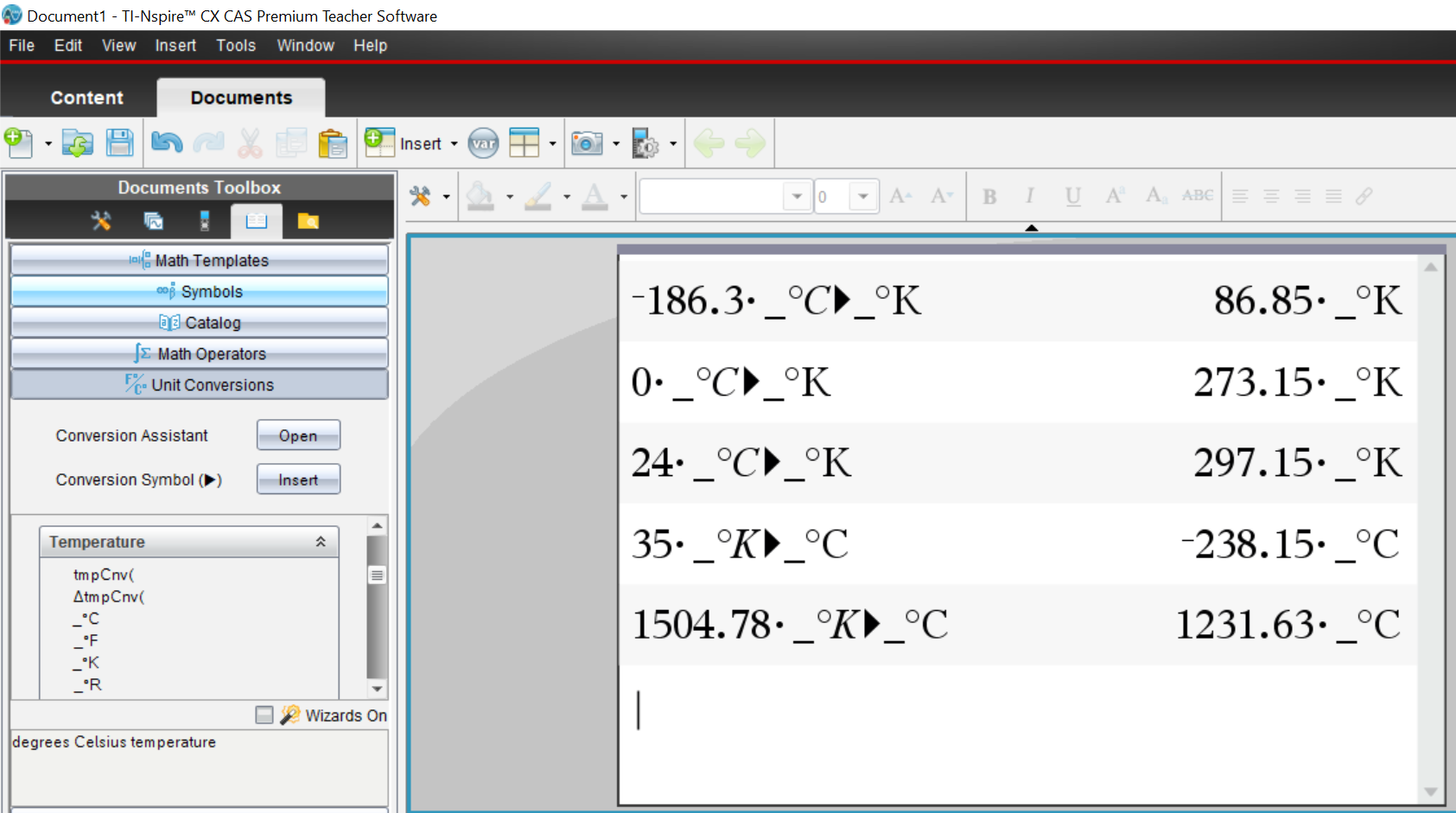Go to the next page green arrow
Screen dimensions: 1456x813
tap(750, 143)
